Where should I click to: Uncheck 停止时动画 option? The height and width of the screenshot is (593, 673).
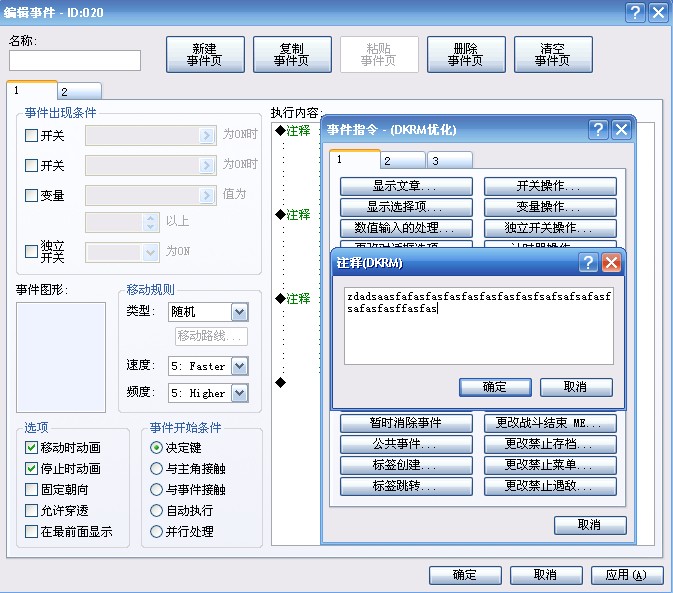tap(31, 468)
